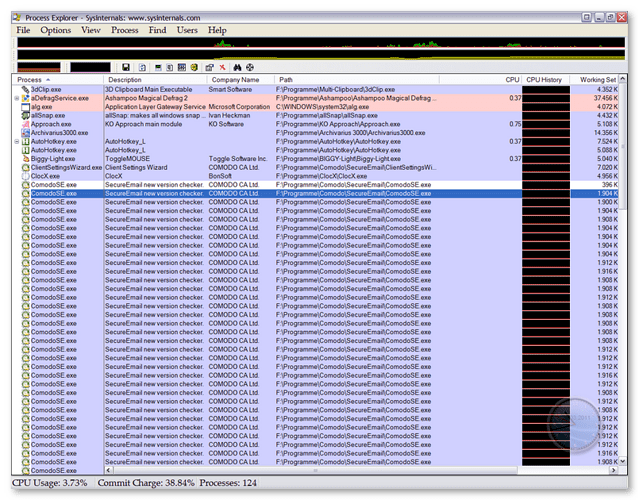Click the icon of the highlighted ComodoSE.exe row

point(26,194)
